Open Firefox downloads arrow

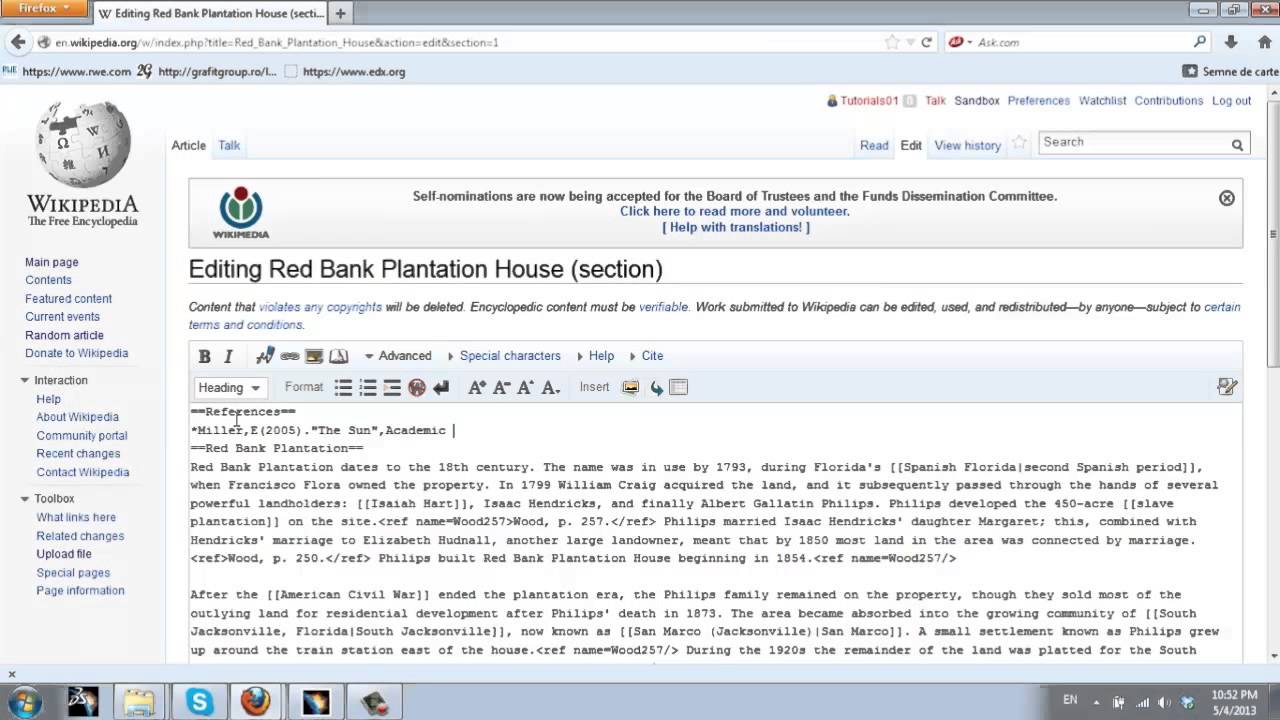click(1231, 42)
